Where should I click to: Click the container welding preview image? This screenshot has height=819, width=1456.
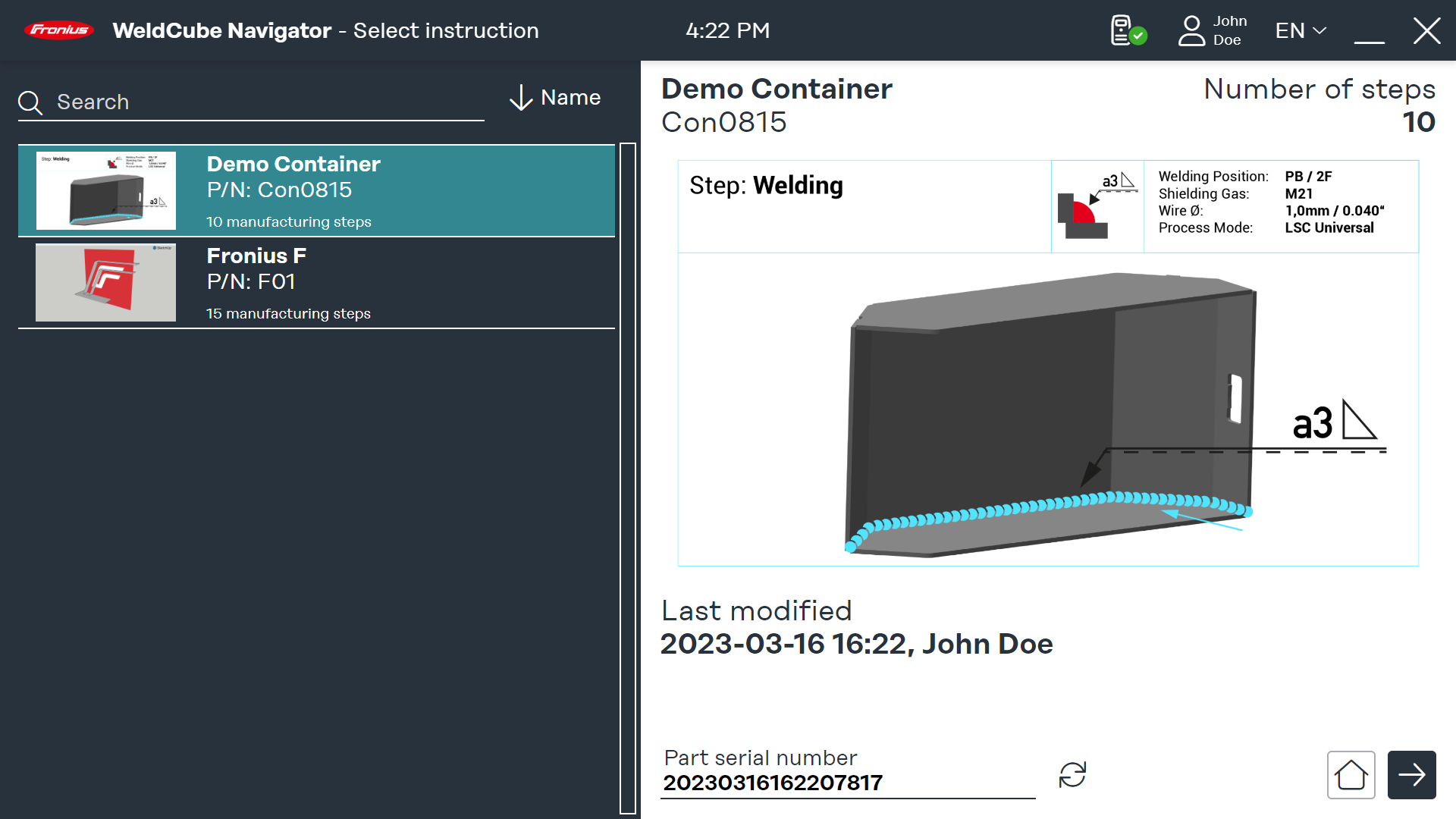(1047, 409)
